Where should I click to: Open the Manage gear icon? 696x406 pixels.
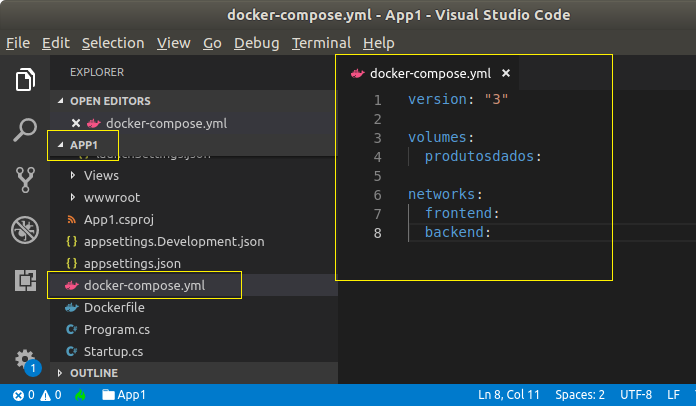click(x=25, y=359)
